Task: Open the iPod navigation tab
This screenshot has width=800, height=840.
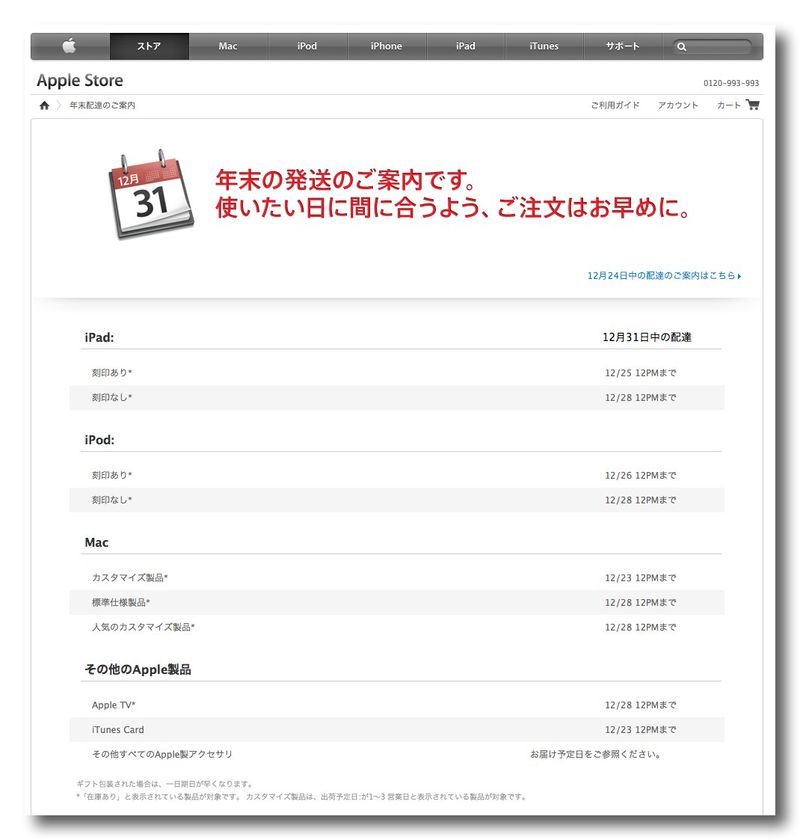Action: pos(307,46)
